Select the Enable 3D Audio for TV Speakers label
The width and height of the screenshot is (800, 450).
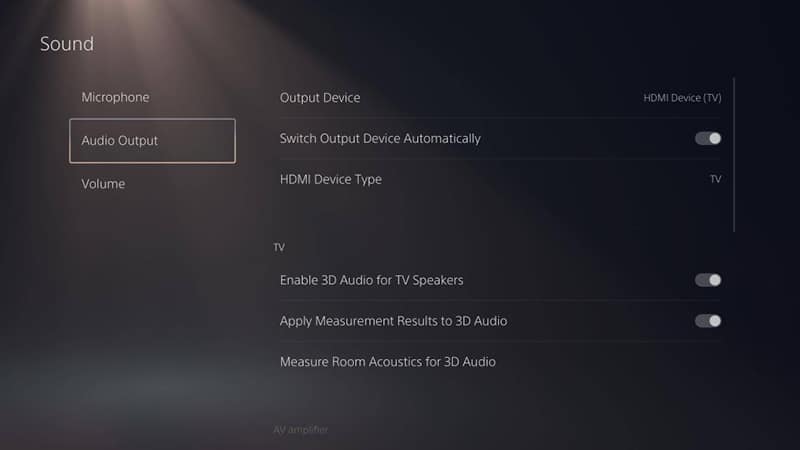pos(371,280)
